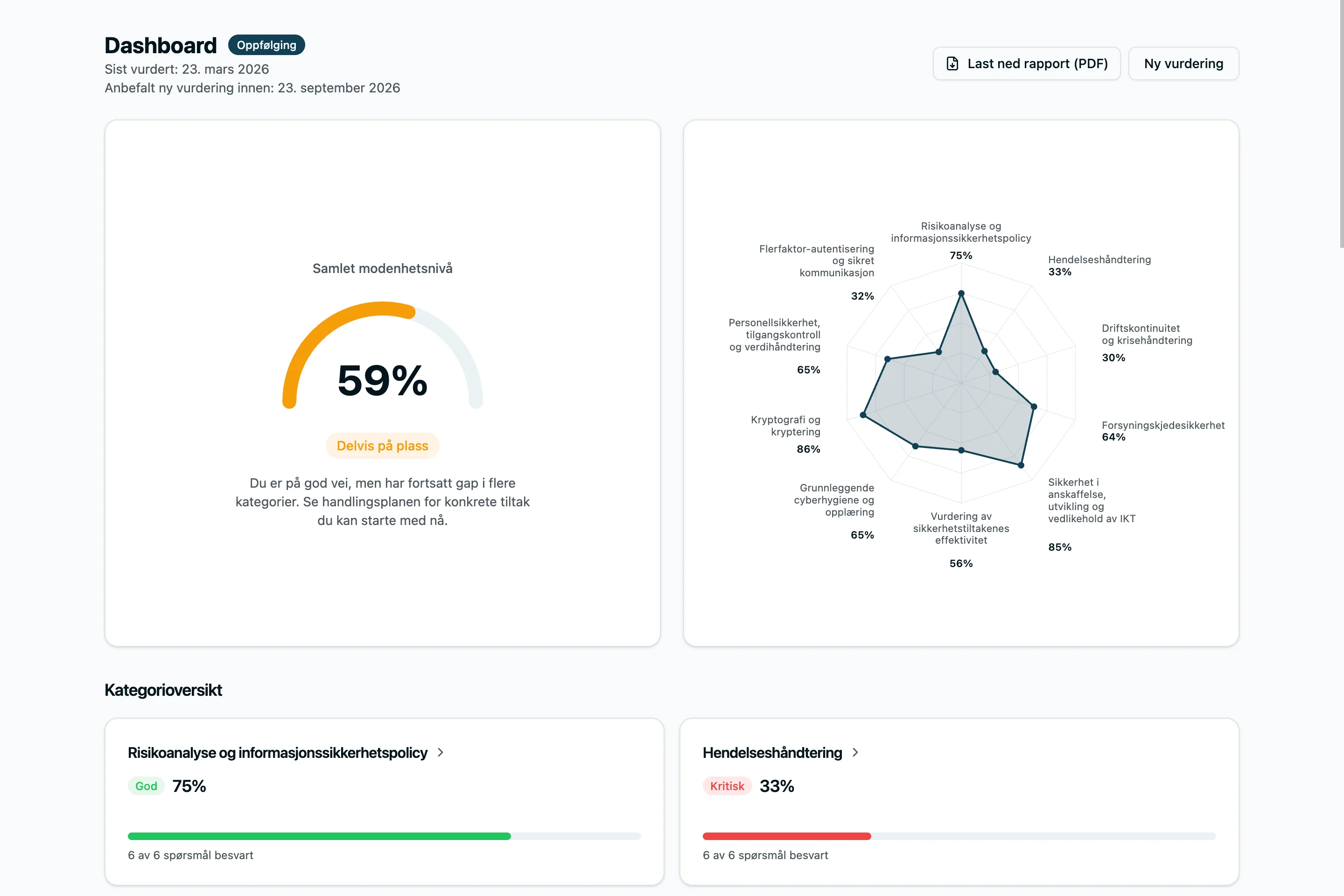The height and width of the screenshot is (896, 1344).
Task: Expand the Hendelseshåndtering category details
Action: (855, 753)
